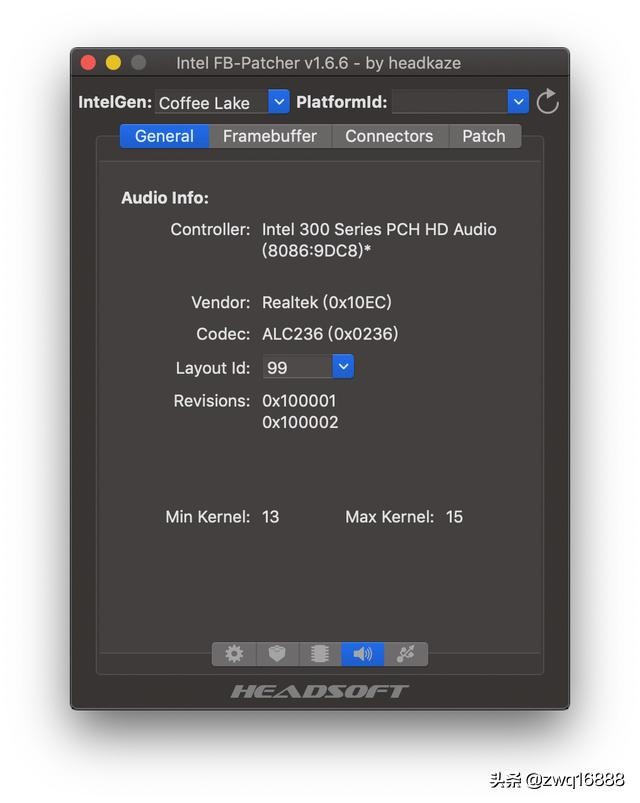Open the Patch tab
Image resolution: width=640 pixels, height=803 pixels.
[x=484, y=136]
